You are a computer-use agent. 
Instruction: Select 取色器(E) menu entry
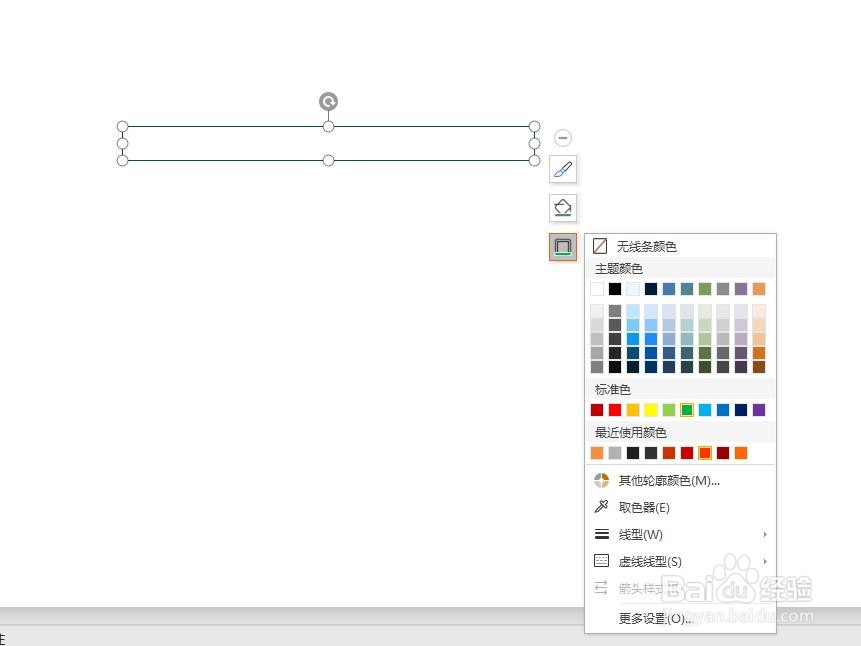click(644, 508)
